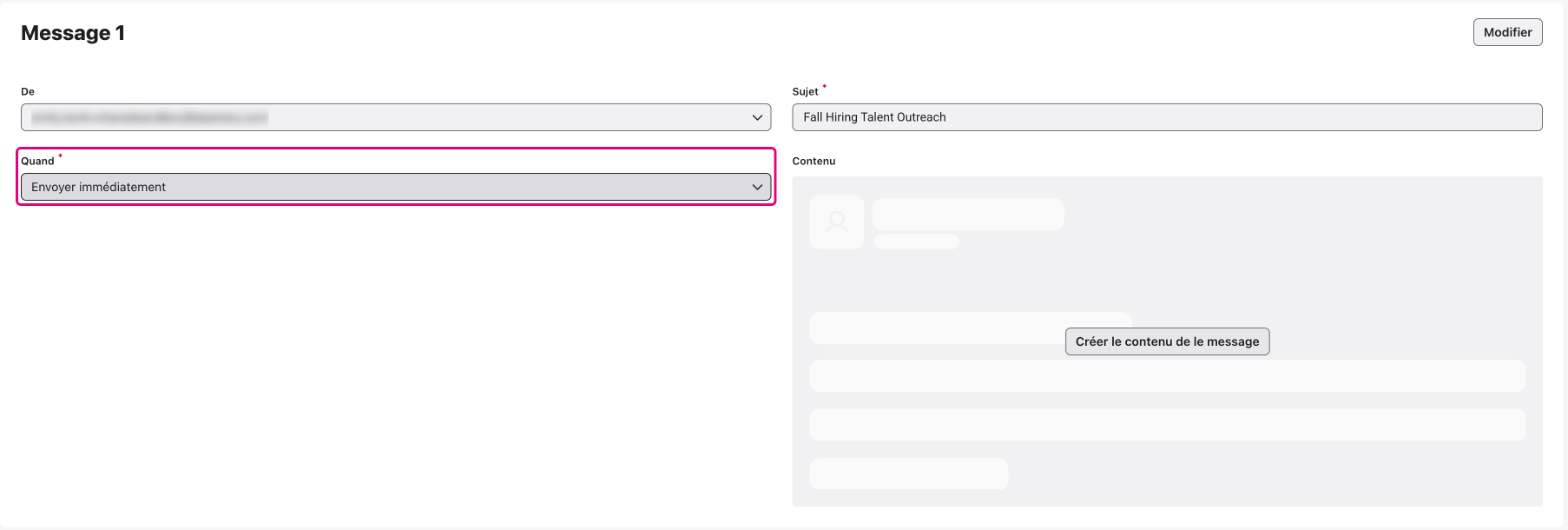Click the placeholder avatar icon in content preview
The height and width of the screenshot is (530, 1568).
(x=836, y=222)
